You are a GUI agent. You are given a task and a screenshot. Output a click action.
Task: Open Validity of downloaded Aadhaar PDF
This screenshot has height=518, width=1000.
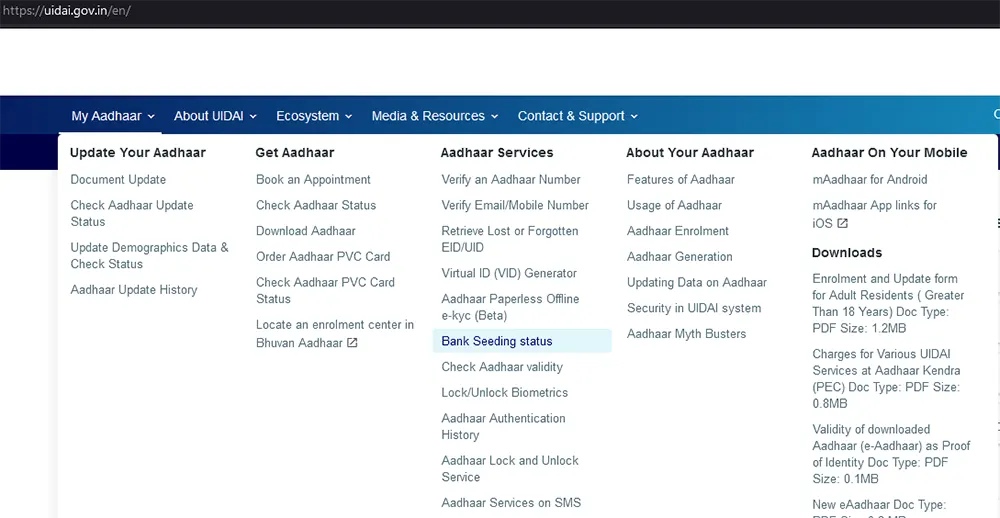pyautogui.click(x=891, y=454)
